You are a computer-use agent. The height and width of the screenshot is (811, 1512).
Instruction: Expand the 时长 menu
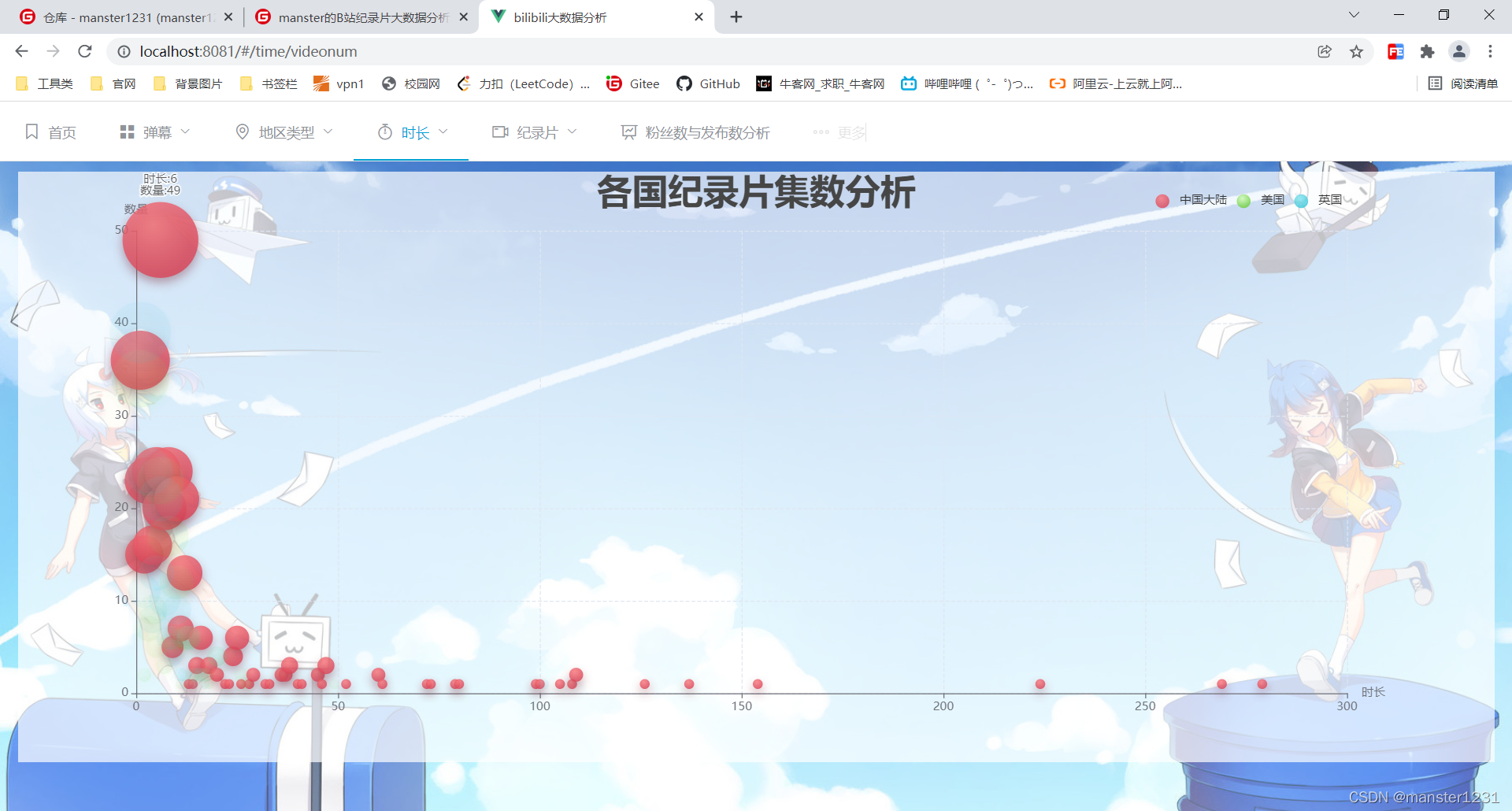(x=413, y=132)
